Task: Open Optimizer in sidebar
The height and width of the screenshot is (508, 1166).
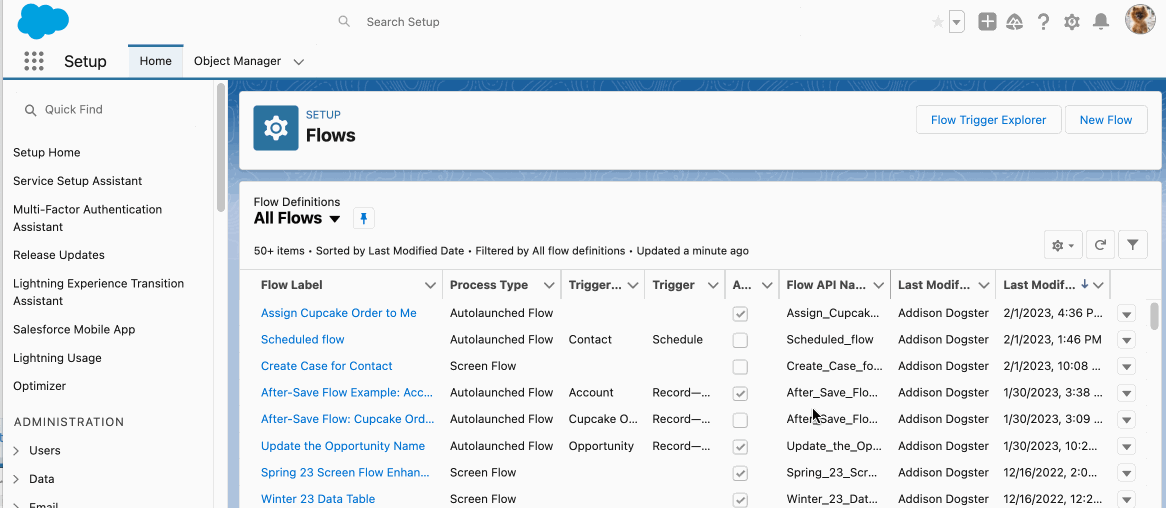Action: pyautogui.click(x=39, y=386)
